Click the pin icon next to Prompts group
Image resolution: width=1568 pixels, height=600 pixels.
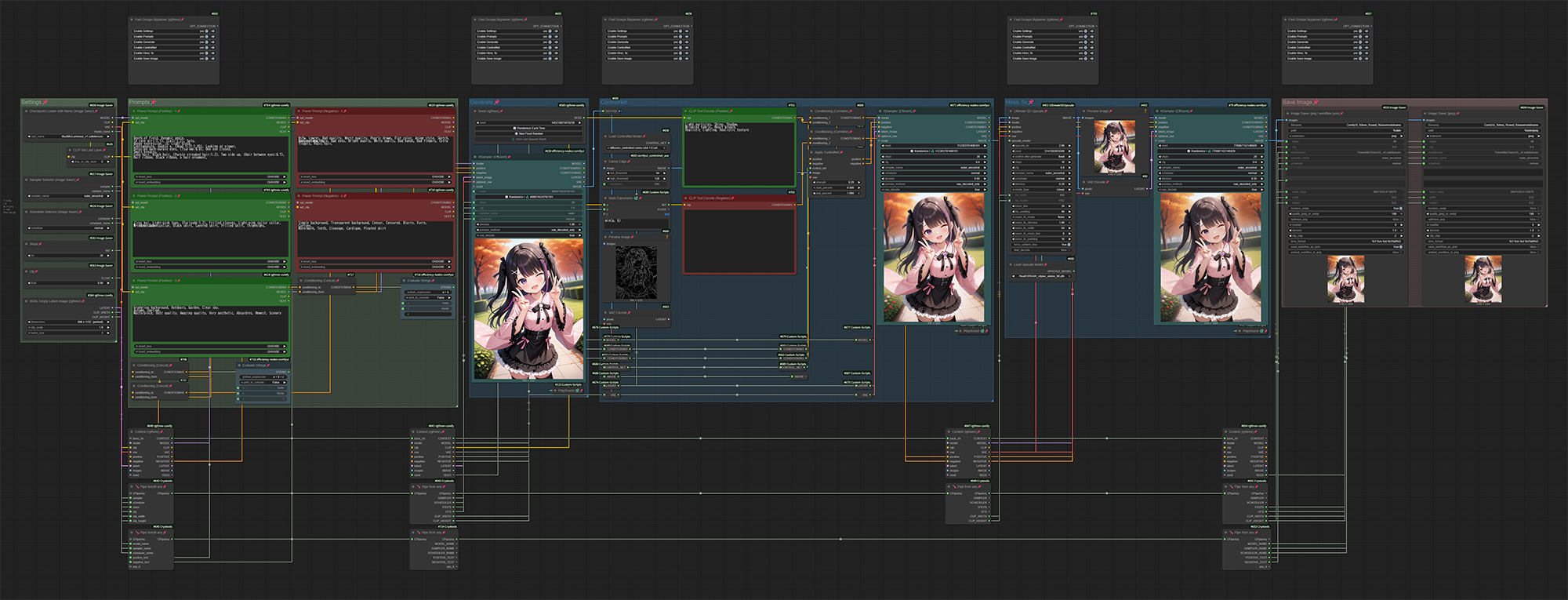[x=154, y=102]
